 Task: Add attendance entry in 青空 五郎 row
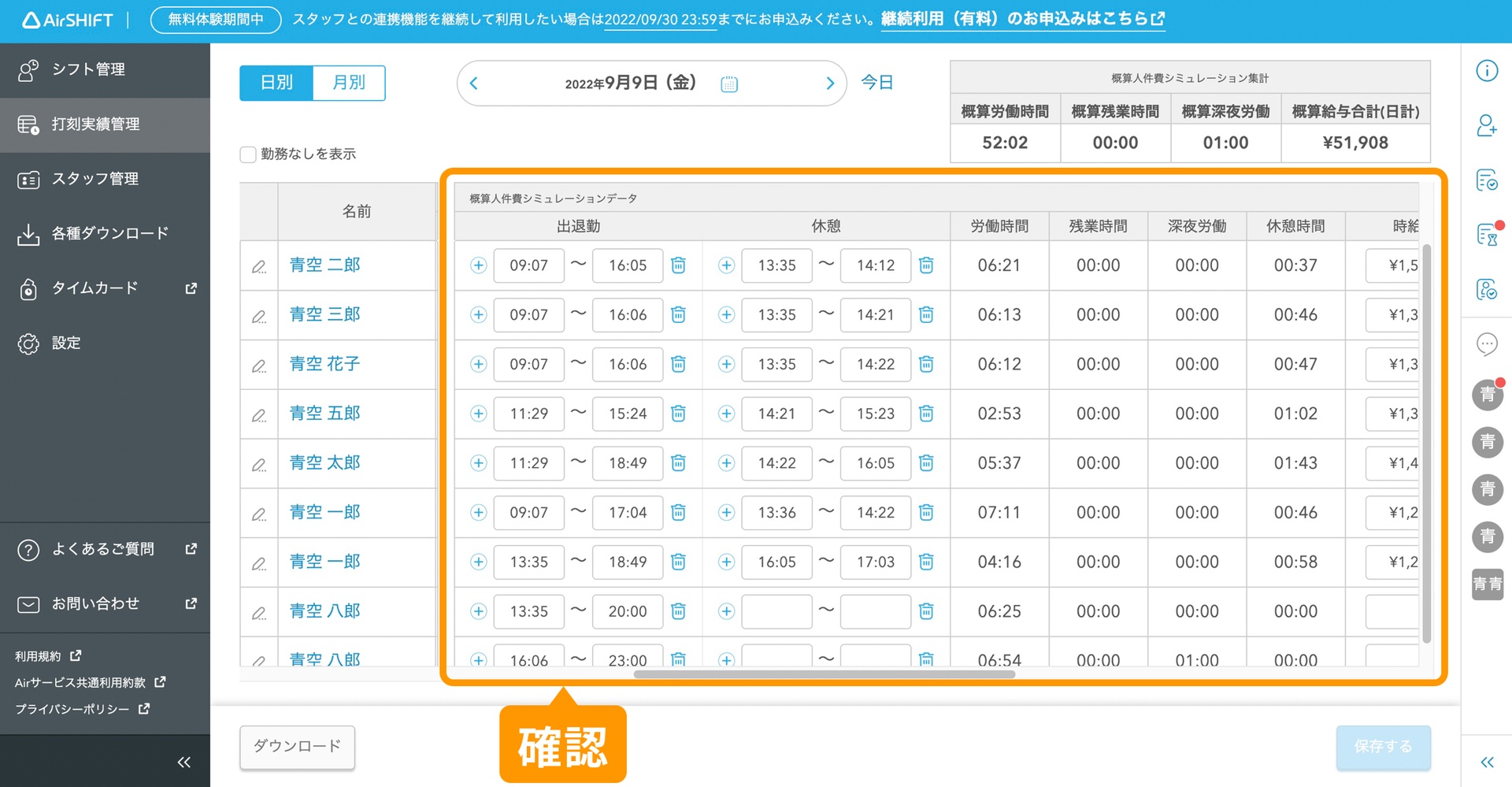[478, 414]
